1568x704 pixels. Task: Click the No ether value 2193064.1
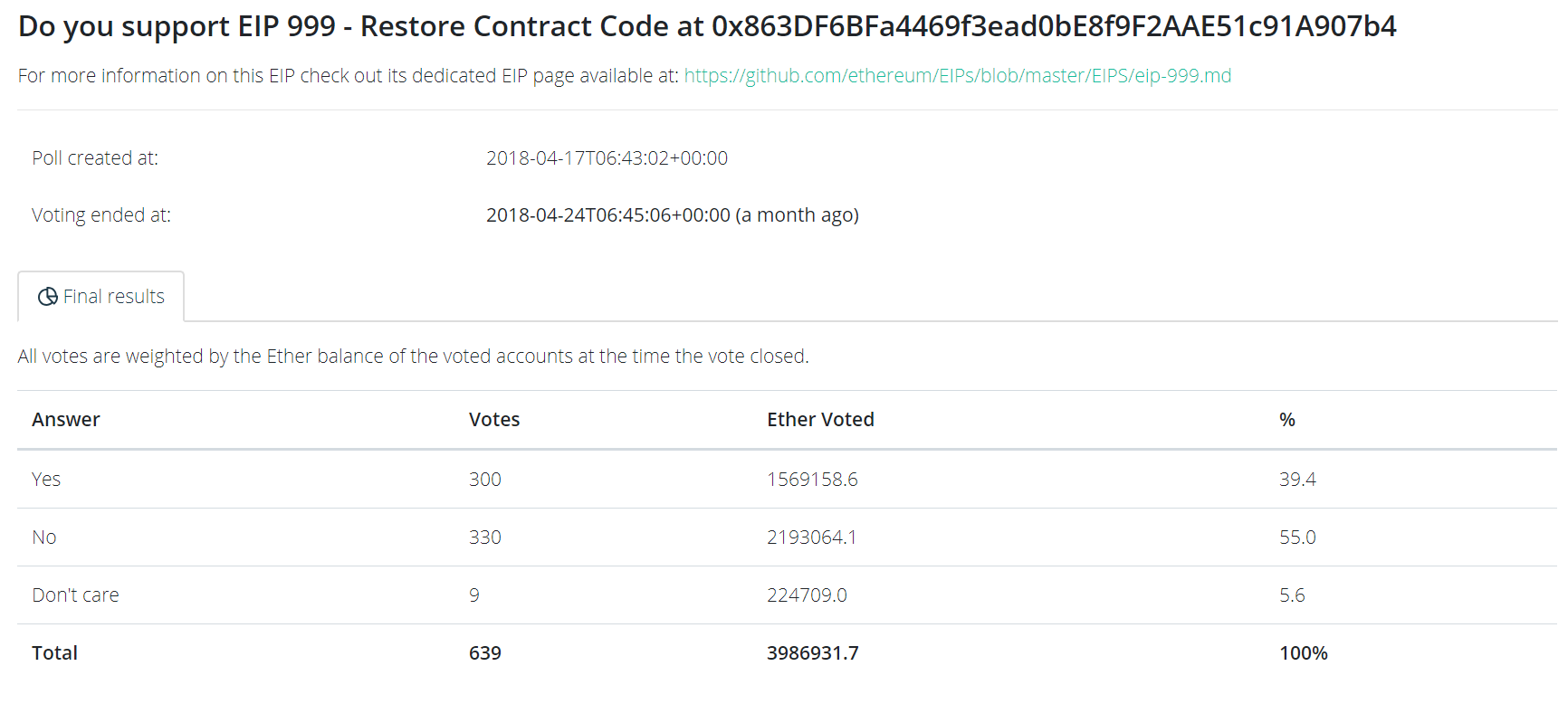811,538
